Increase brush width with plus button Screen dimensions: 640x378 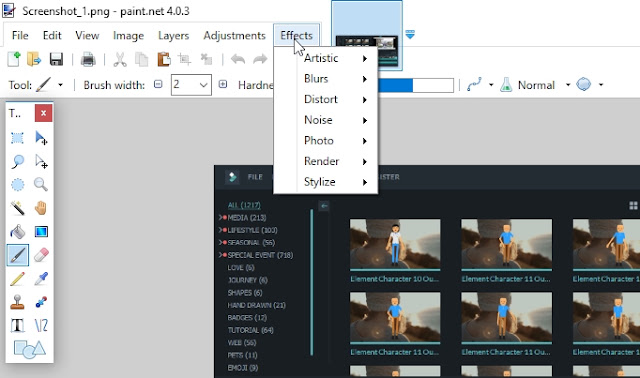(x=222, y=84)
